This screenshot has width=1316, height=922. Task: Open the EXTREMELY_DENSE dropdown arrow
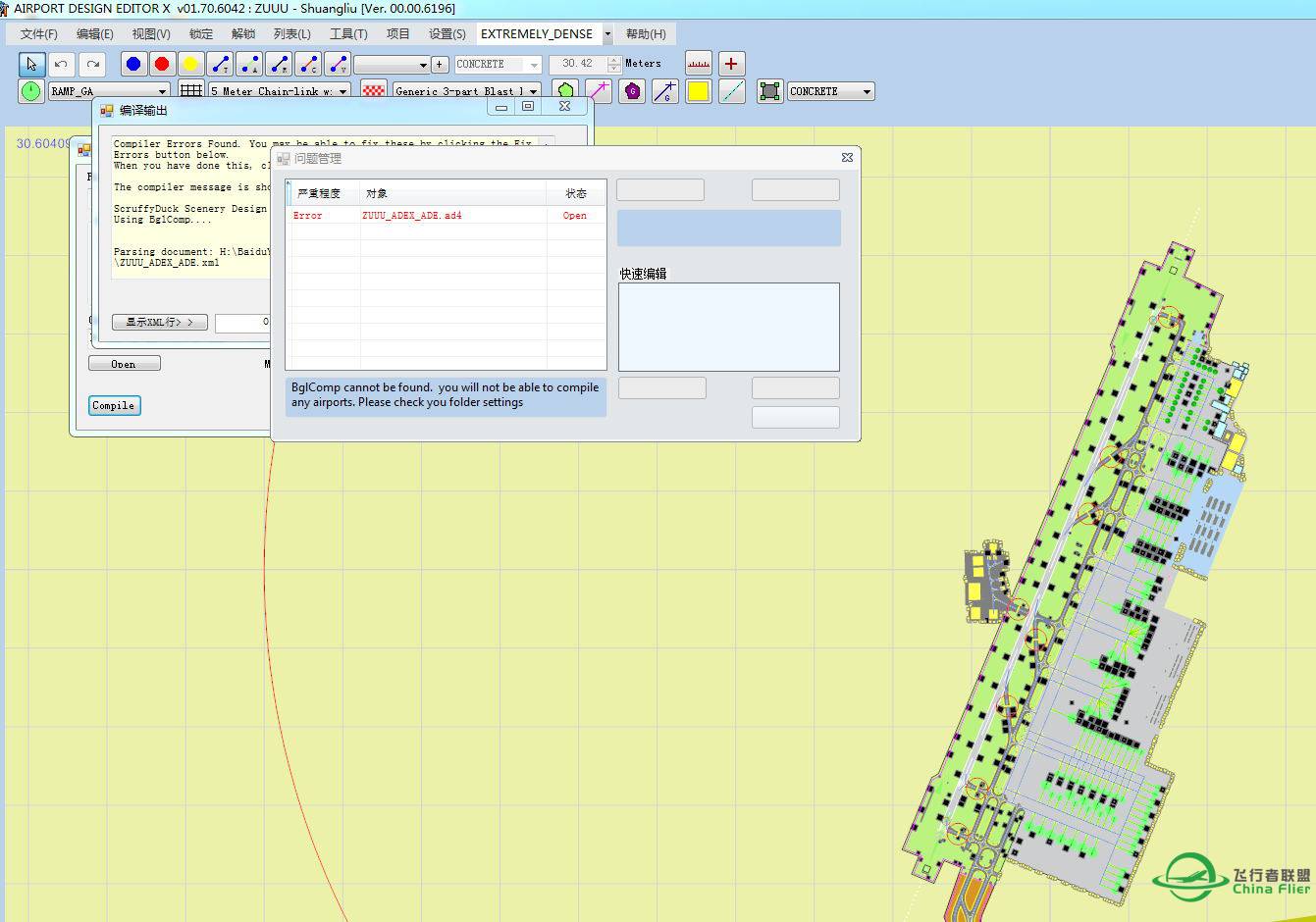pos(607,34)
